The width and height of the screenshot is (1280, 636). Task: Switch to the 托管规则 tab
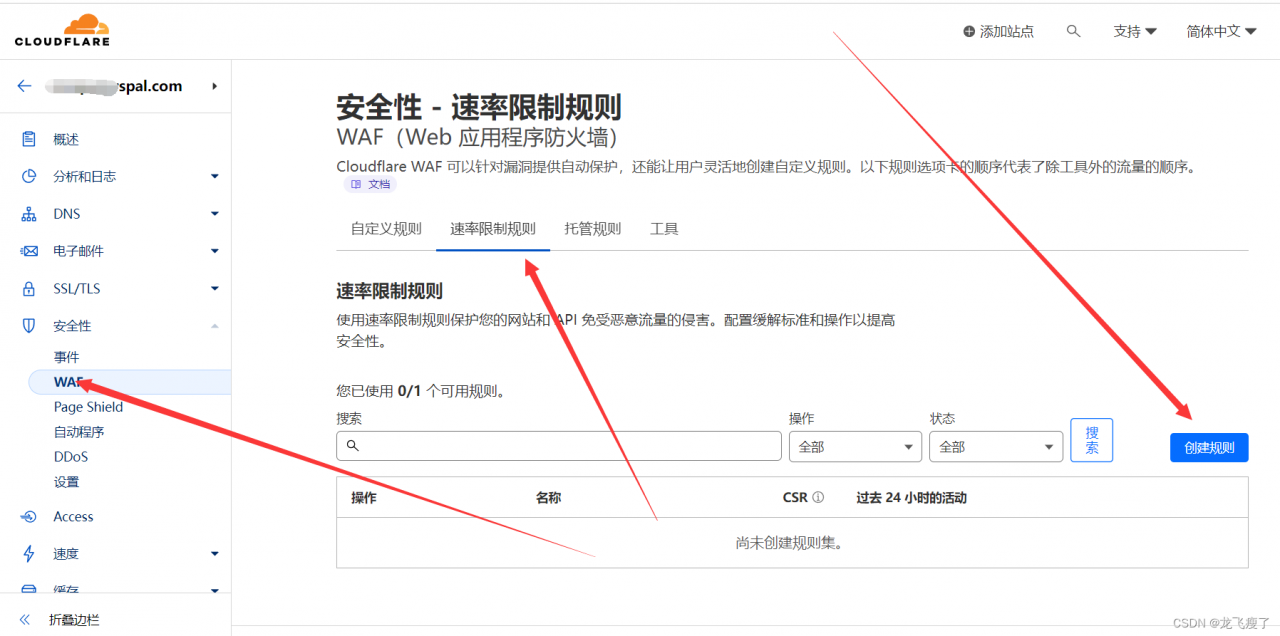[x=592, y=228]
